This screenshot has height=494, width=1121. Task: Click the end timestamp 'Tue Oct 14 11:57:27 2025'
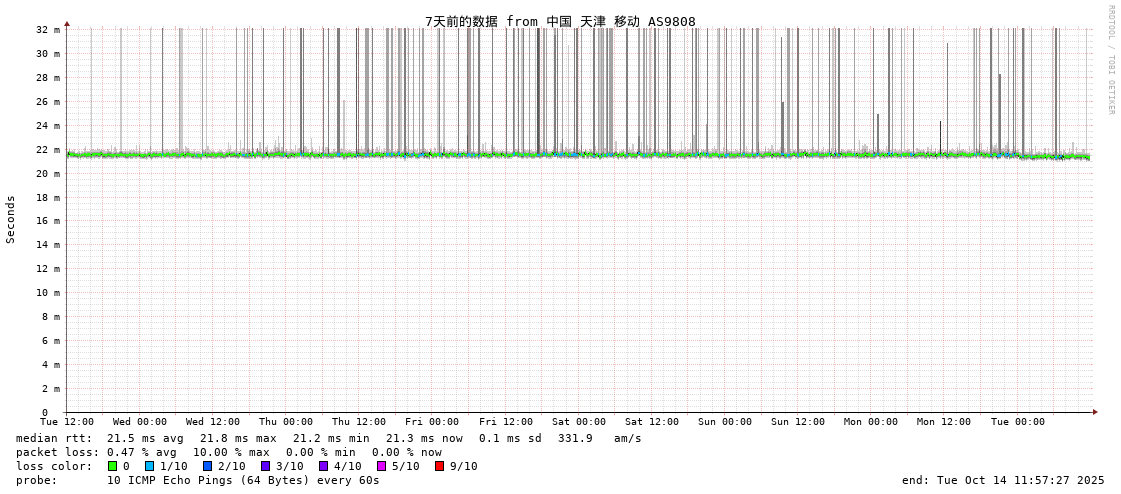(x=1003, y=480)
